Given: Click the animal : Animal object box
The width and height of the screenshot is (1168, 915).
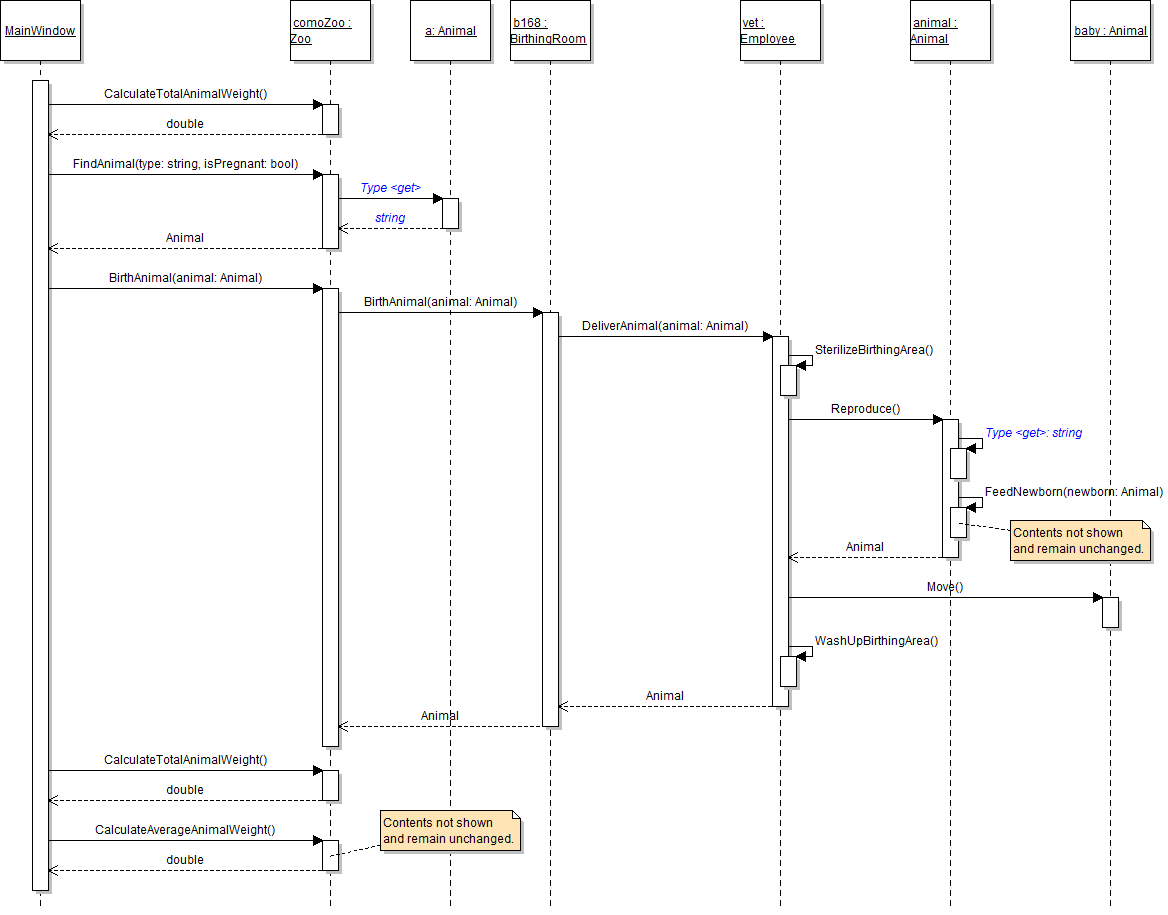Looking at the screenshot, I should [x=950, y=31].
